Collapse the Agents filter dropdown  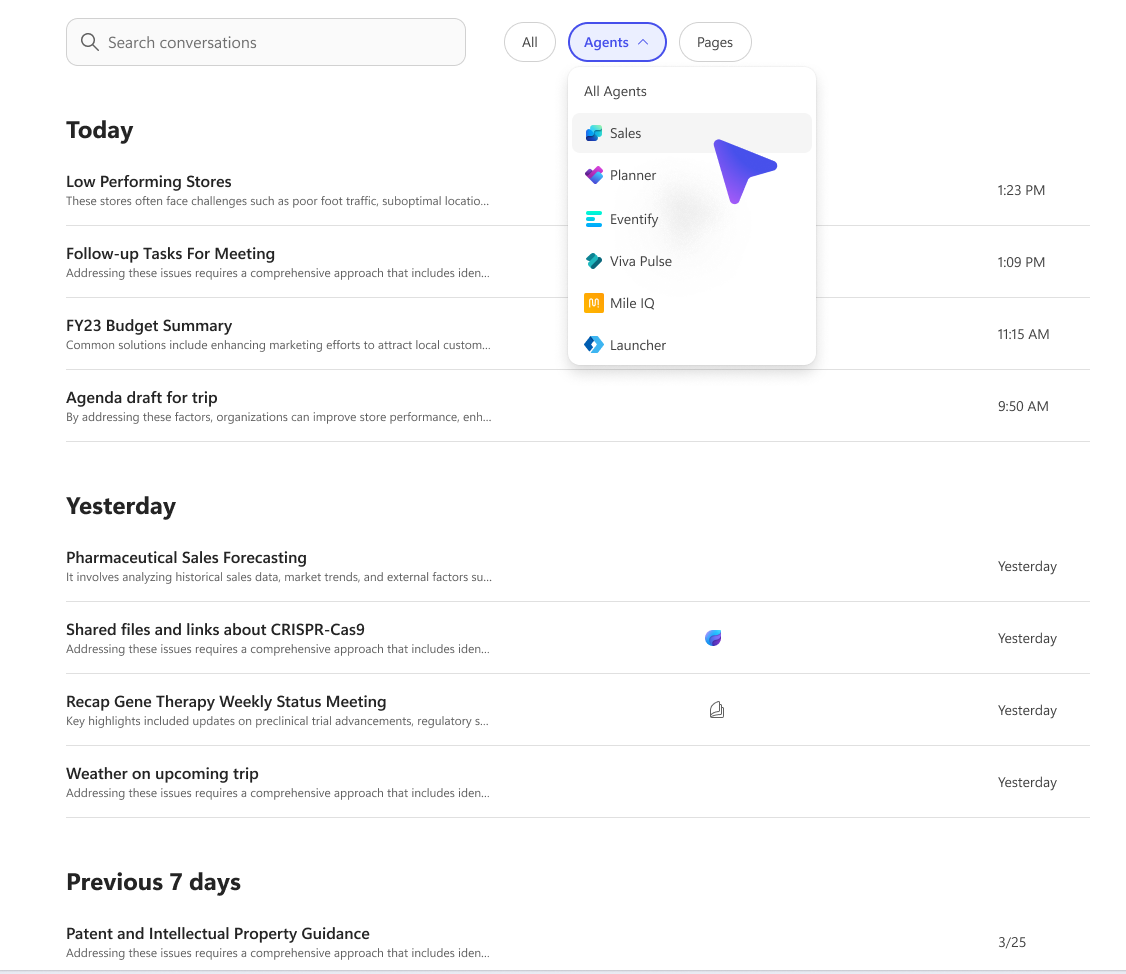(x=616, y=42)
